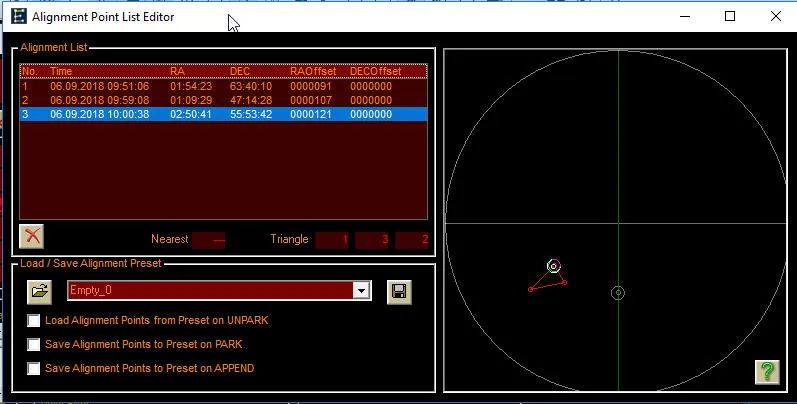Open help via green question mark icon
Image resolution: width=797 pixels, height=404 pixels.
[x=767, y=372]
